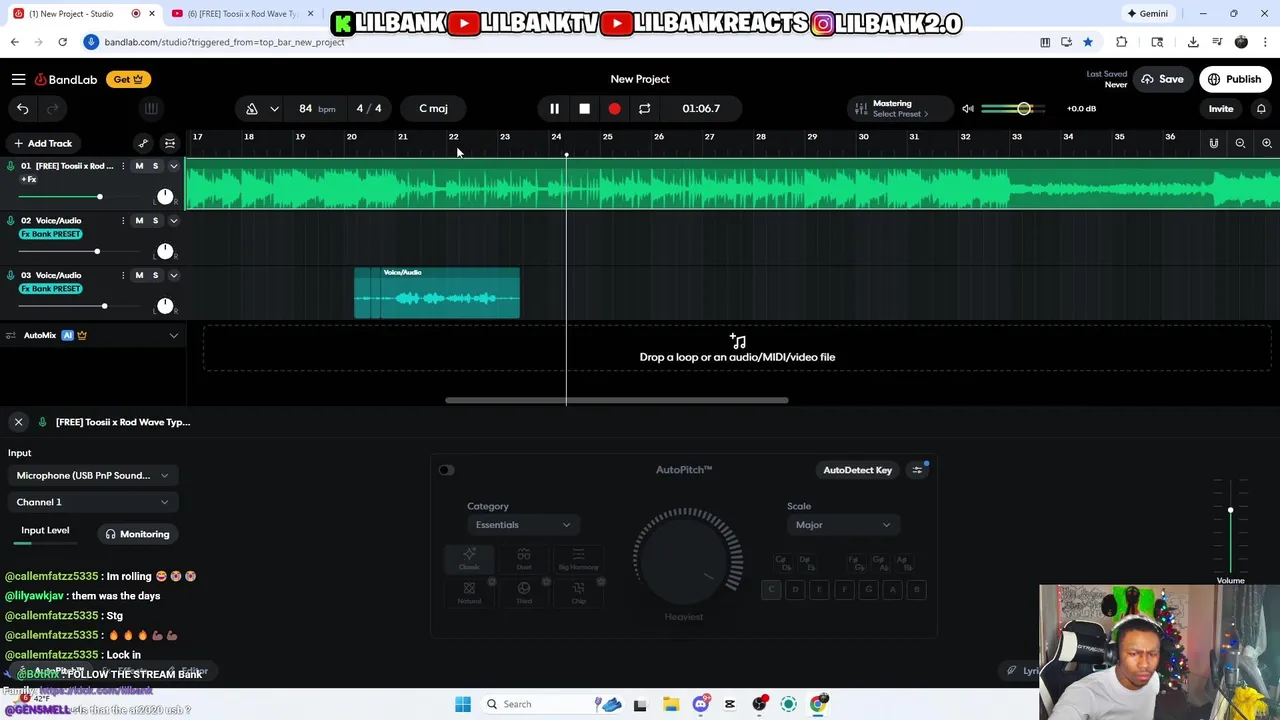Screen dimensions: 1280x720
Task: Publish the project
Action: coord(1235,79)
